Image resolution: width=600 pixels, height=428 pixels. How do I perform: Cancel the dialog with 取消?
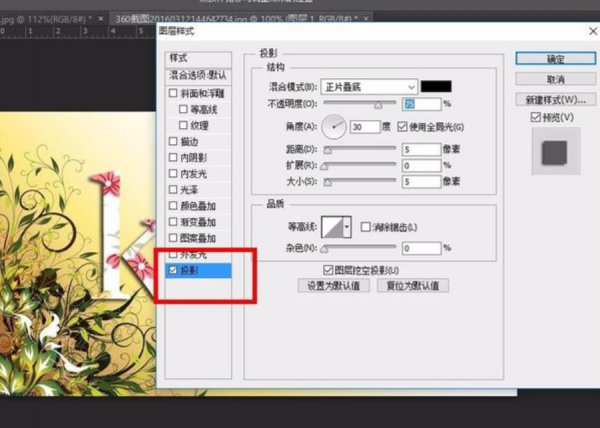tap(556, 79)
